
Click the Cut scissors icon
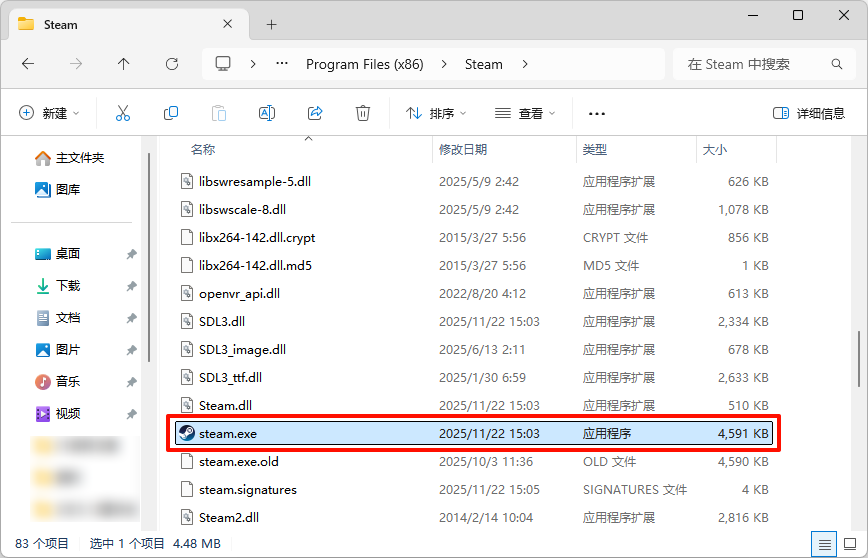[123, 113]
